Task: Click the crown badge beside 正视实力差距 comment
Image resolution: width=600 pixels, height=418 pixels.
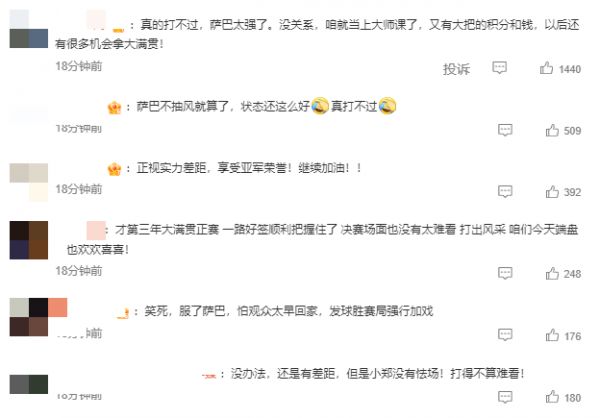Action: coord(114,168)
